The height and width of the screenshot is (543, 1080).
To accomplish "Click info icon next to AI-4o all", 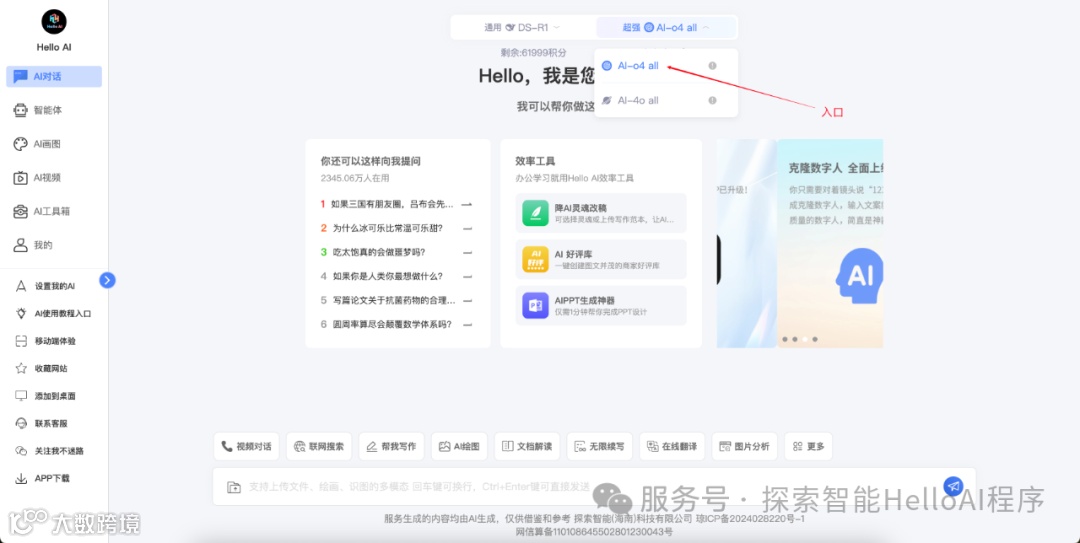I will pyautogui.click(x=712, y=101).
